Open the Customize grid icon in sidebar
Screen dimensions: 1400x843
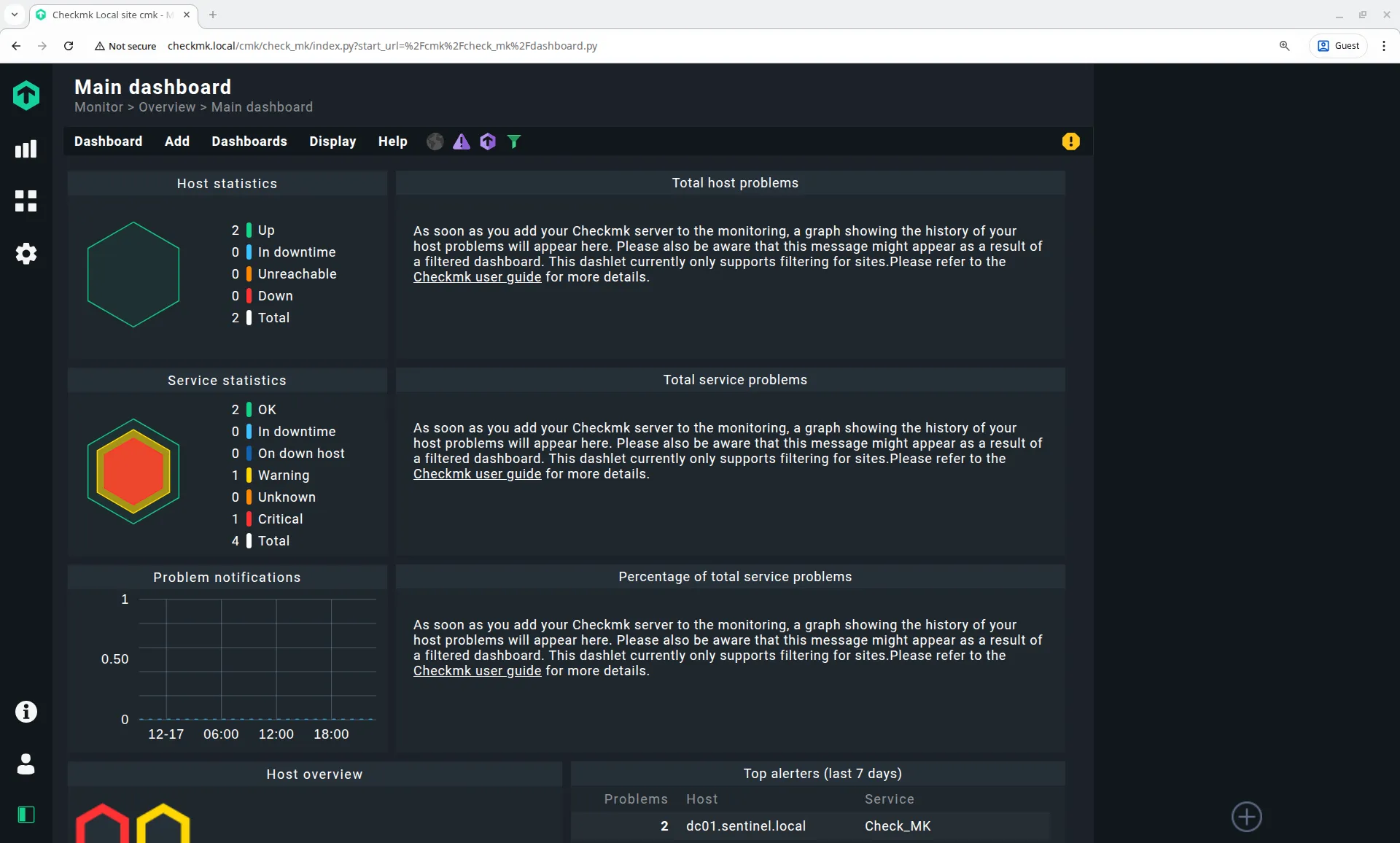pos(26,201)
